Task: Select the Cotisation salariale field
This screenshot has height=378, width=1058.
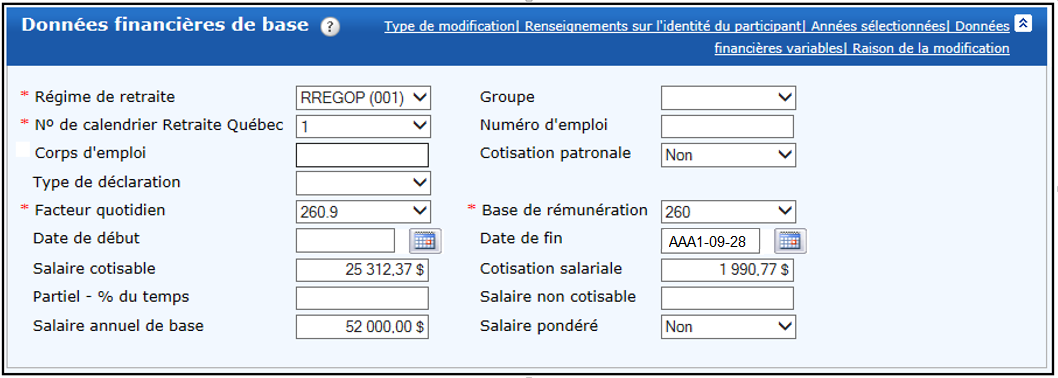Action: pyautogui.click(x=727, y=269)
